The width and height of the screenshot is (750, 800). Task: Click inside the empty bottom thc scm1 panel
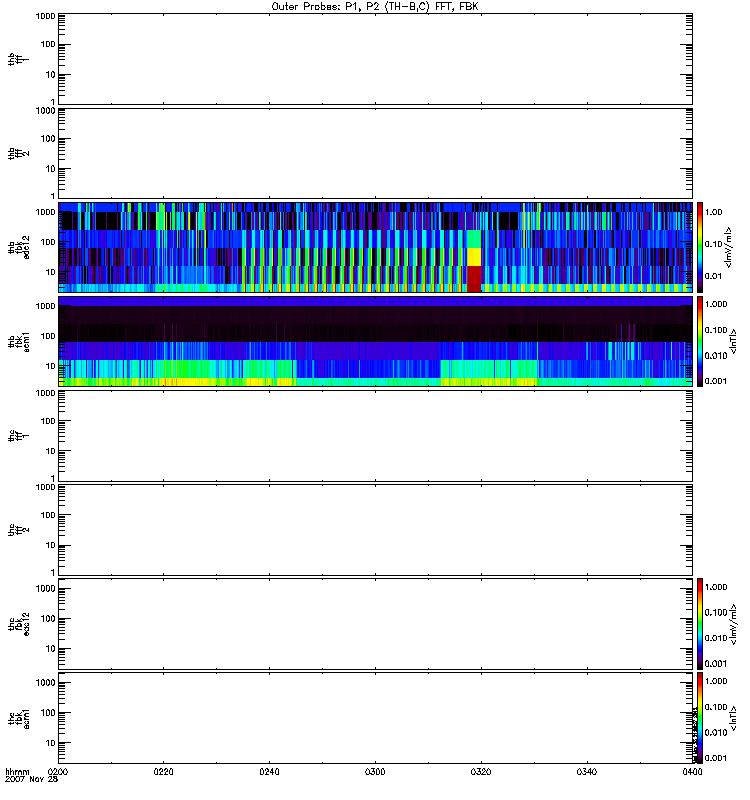(374, 717)
